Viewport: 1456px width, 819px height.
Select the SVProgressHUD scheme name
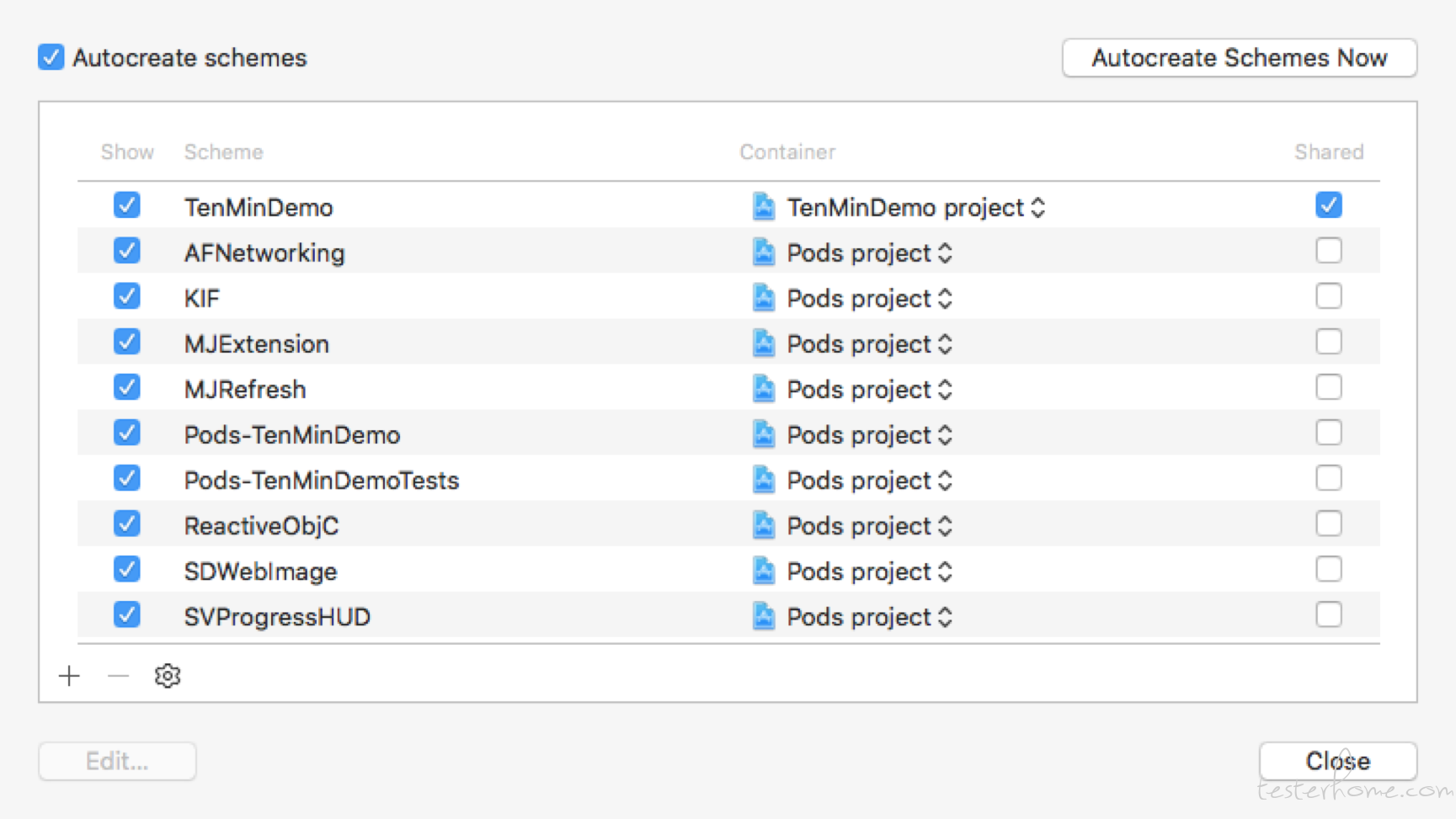point(277,617)
